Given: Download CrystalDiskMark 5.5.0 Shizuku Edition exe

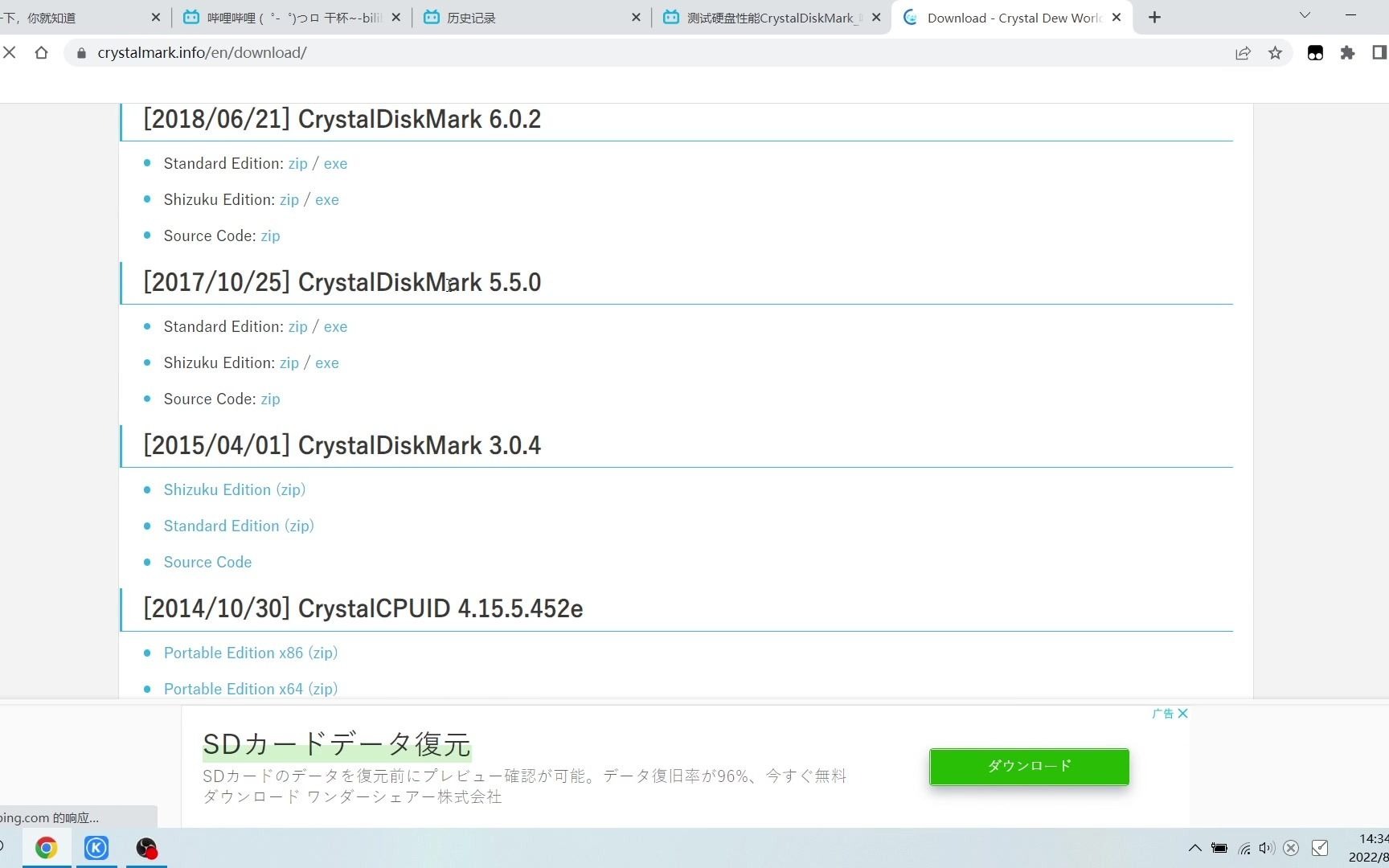Looking at the screenshot, I should pyautogui.click(x=326, y=362).
